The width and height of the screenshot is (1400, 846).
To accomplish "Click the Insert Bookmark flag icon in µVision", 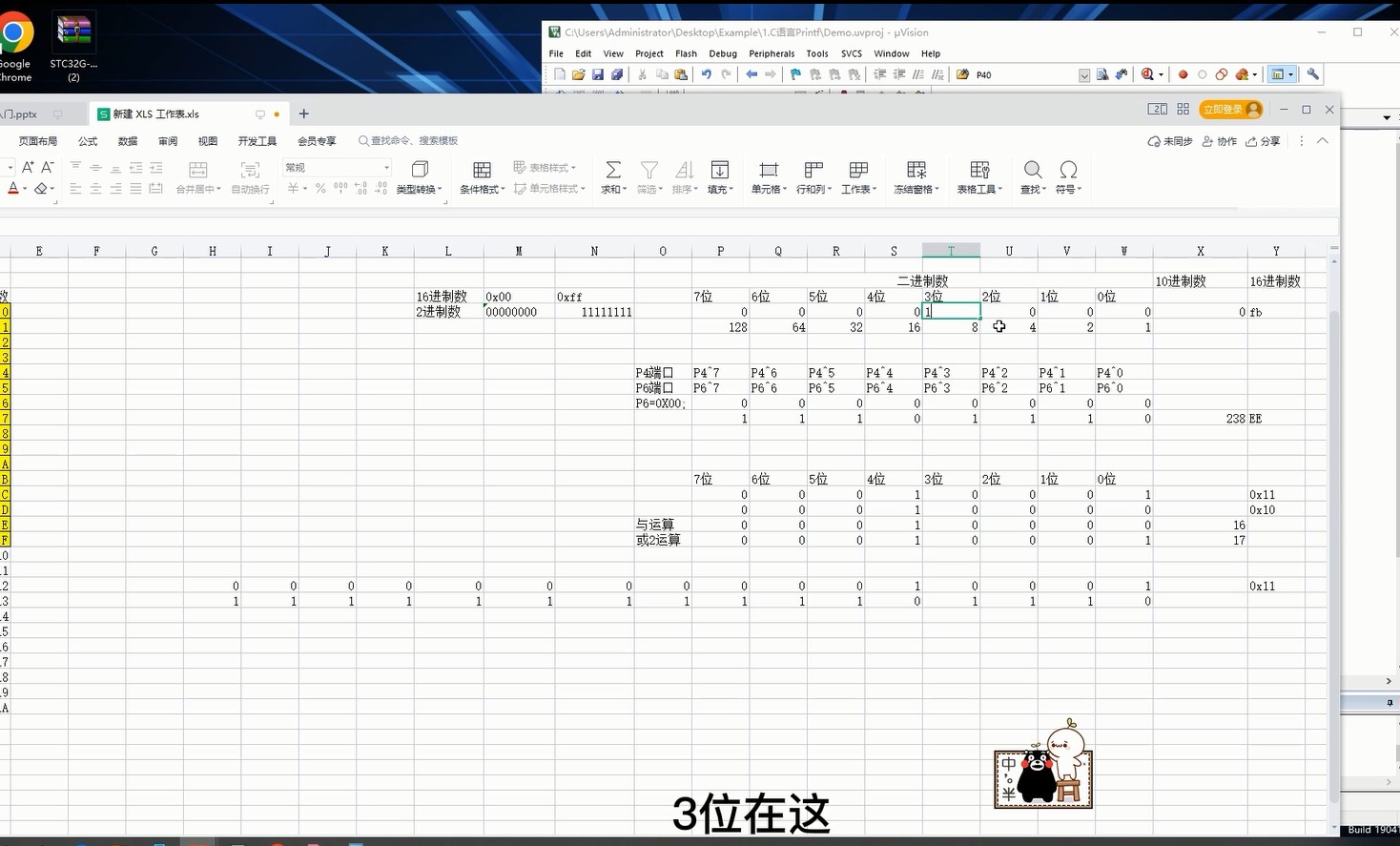I will 796,74.
